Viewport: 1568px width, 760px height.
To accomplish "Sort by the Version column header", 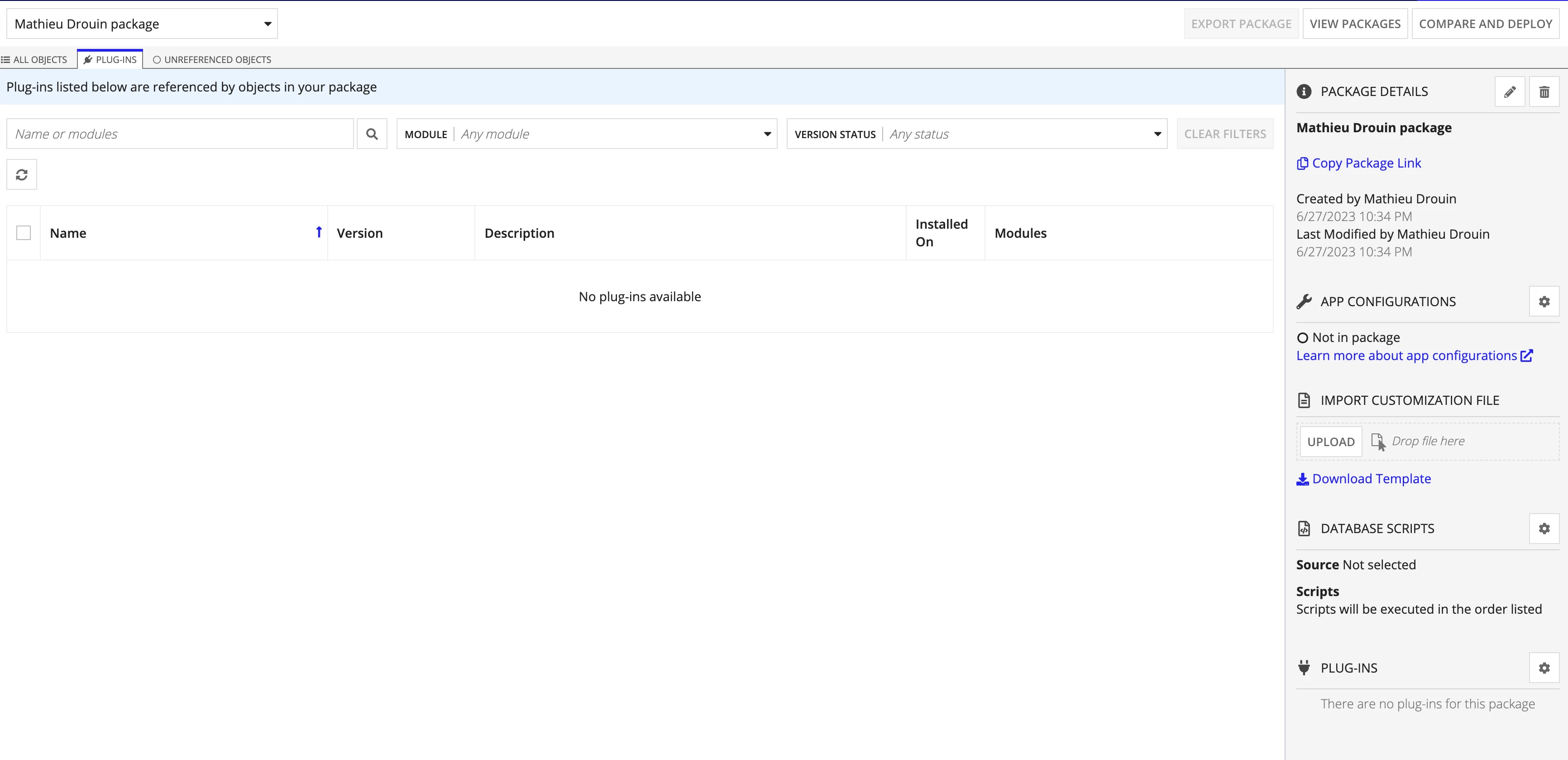I will coord(360,233).
